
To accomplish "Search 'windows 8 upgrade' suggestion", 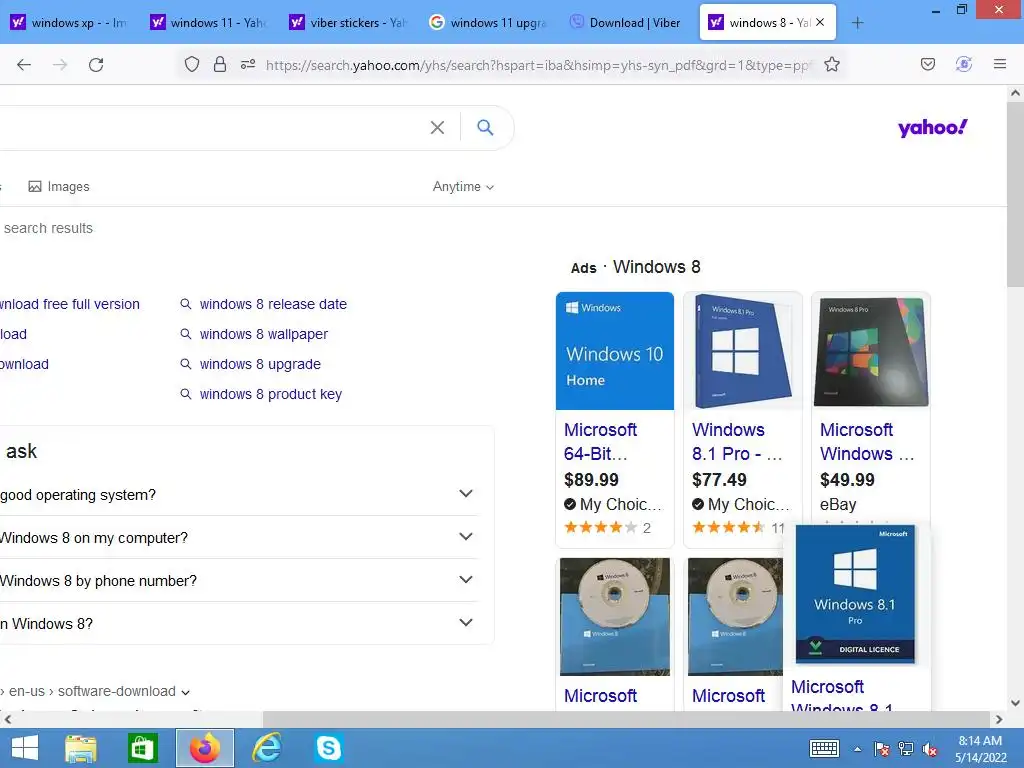I will [x=260, y=364].
